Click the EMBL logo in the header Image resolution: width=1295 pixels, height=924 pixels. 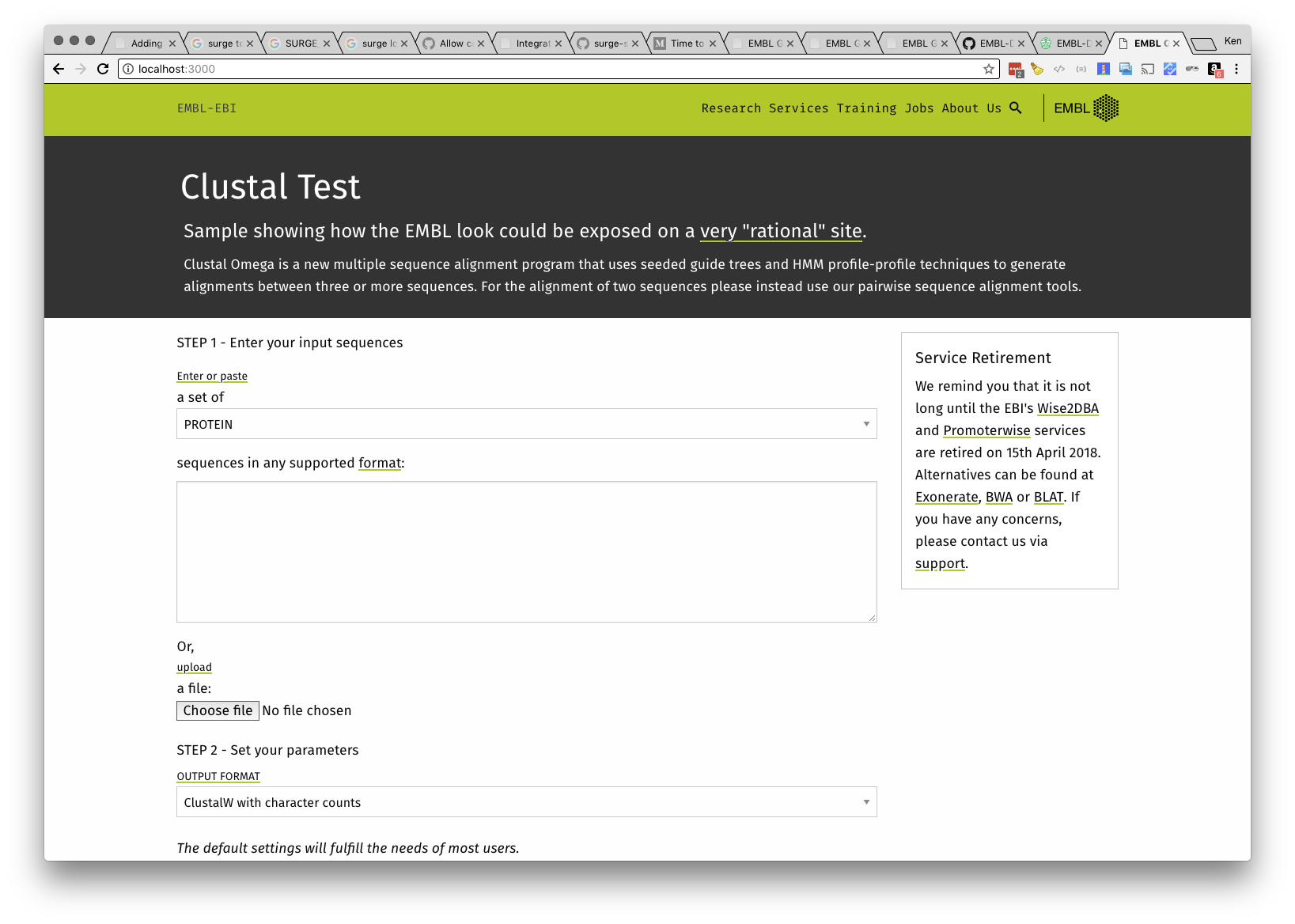point(1086,108)
